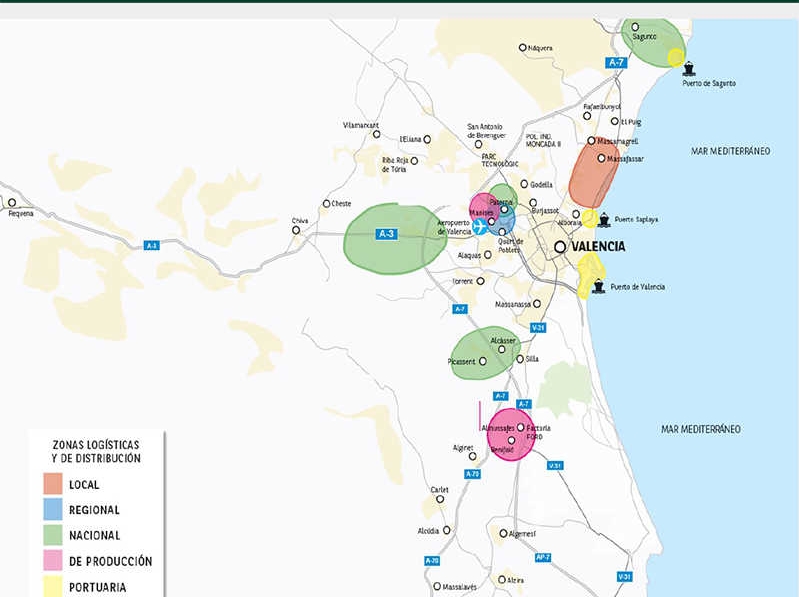Image resolution: width=799 pixels, height=597 pixels.
Task: Click the A-70 road shield near Alcúdia
Action: click(432, 560)
